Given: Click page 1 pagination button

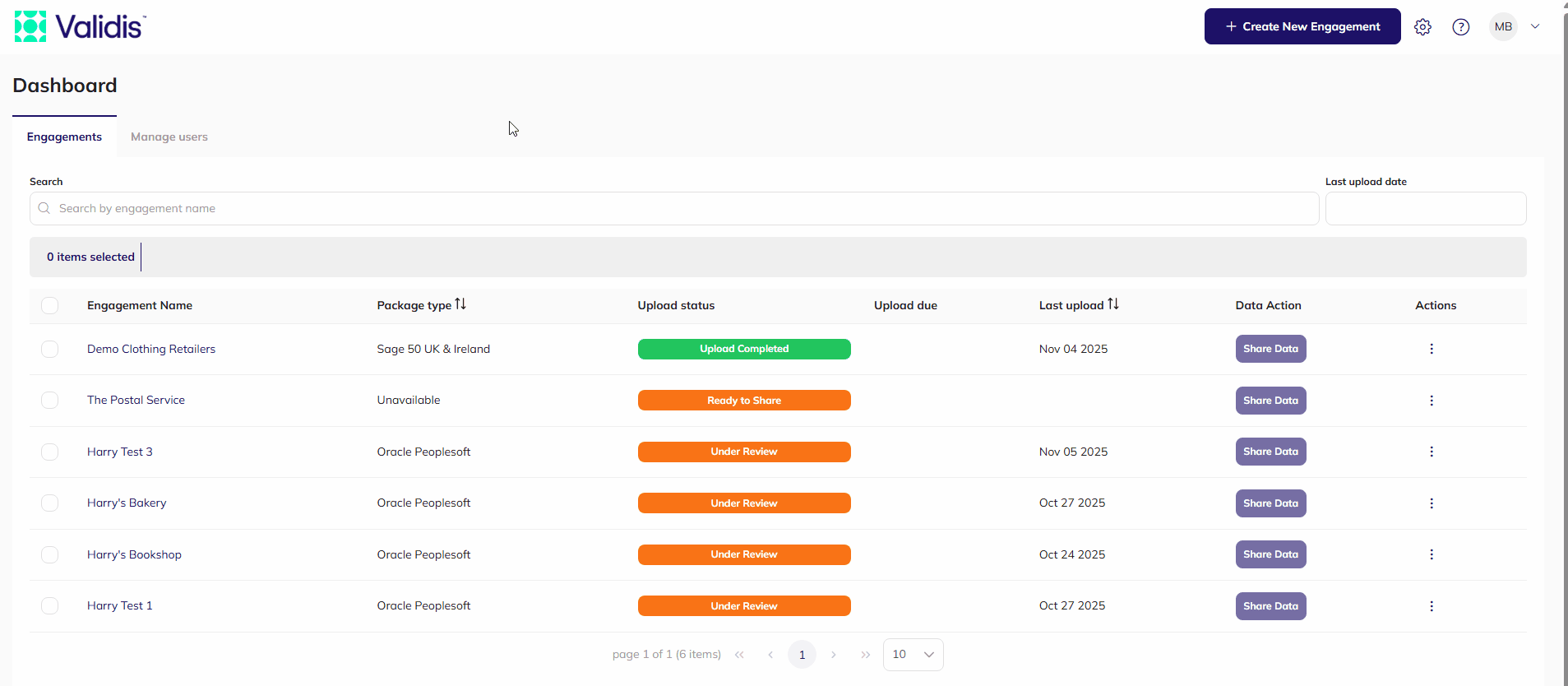Looking at the screenshot, I should pyautogui.click(x=802, y=655).
